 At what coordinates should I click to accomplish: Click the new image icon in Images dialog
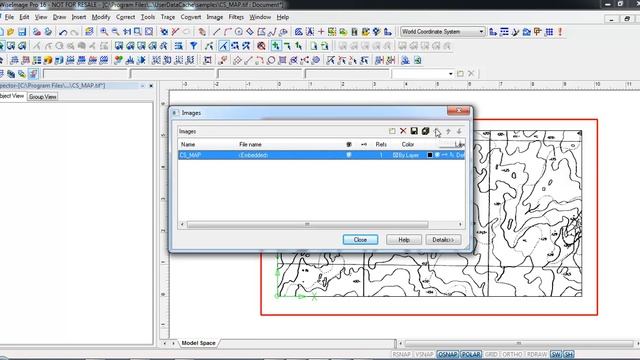tap(392, 131)
